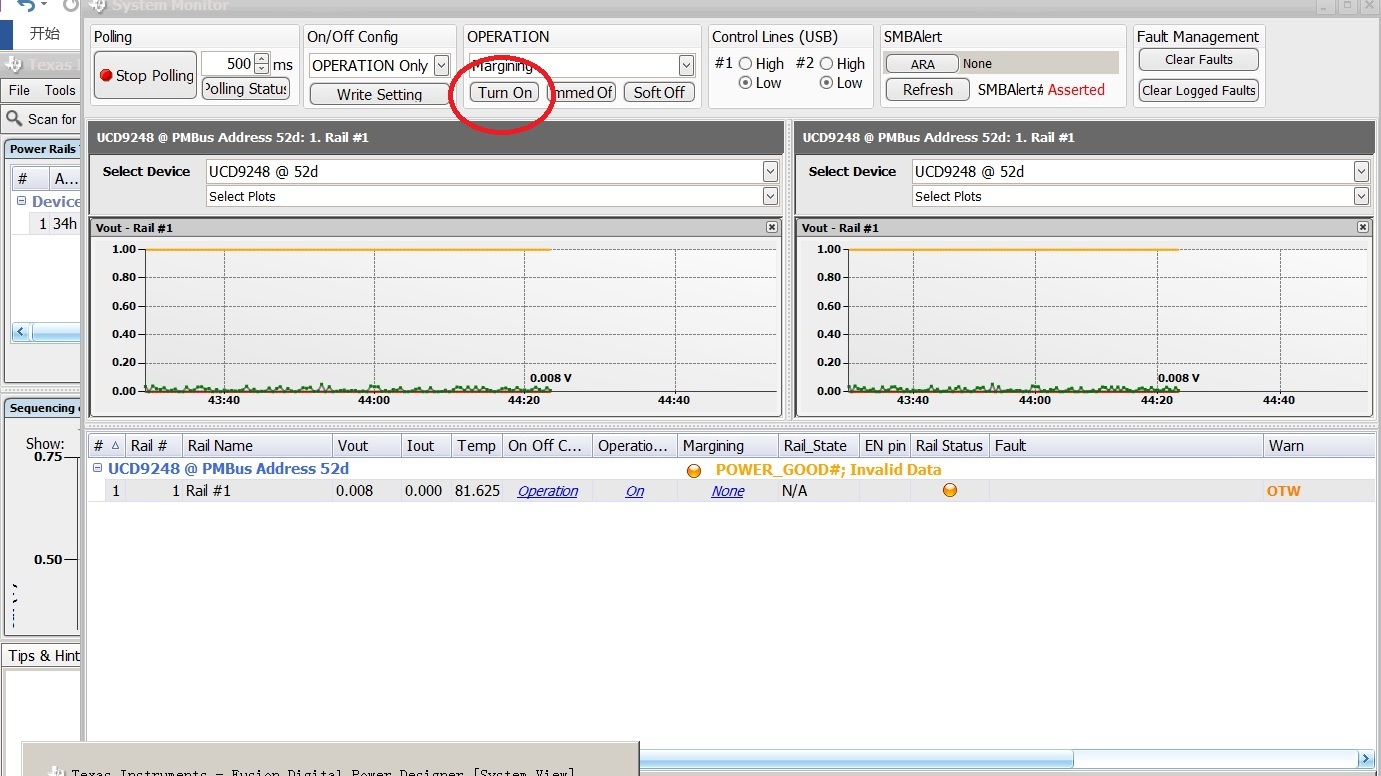Click the red icon on Stop Polling
This screenshot has width=1381, height=776.
click(106, 75)
